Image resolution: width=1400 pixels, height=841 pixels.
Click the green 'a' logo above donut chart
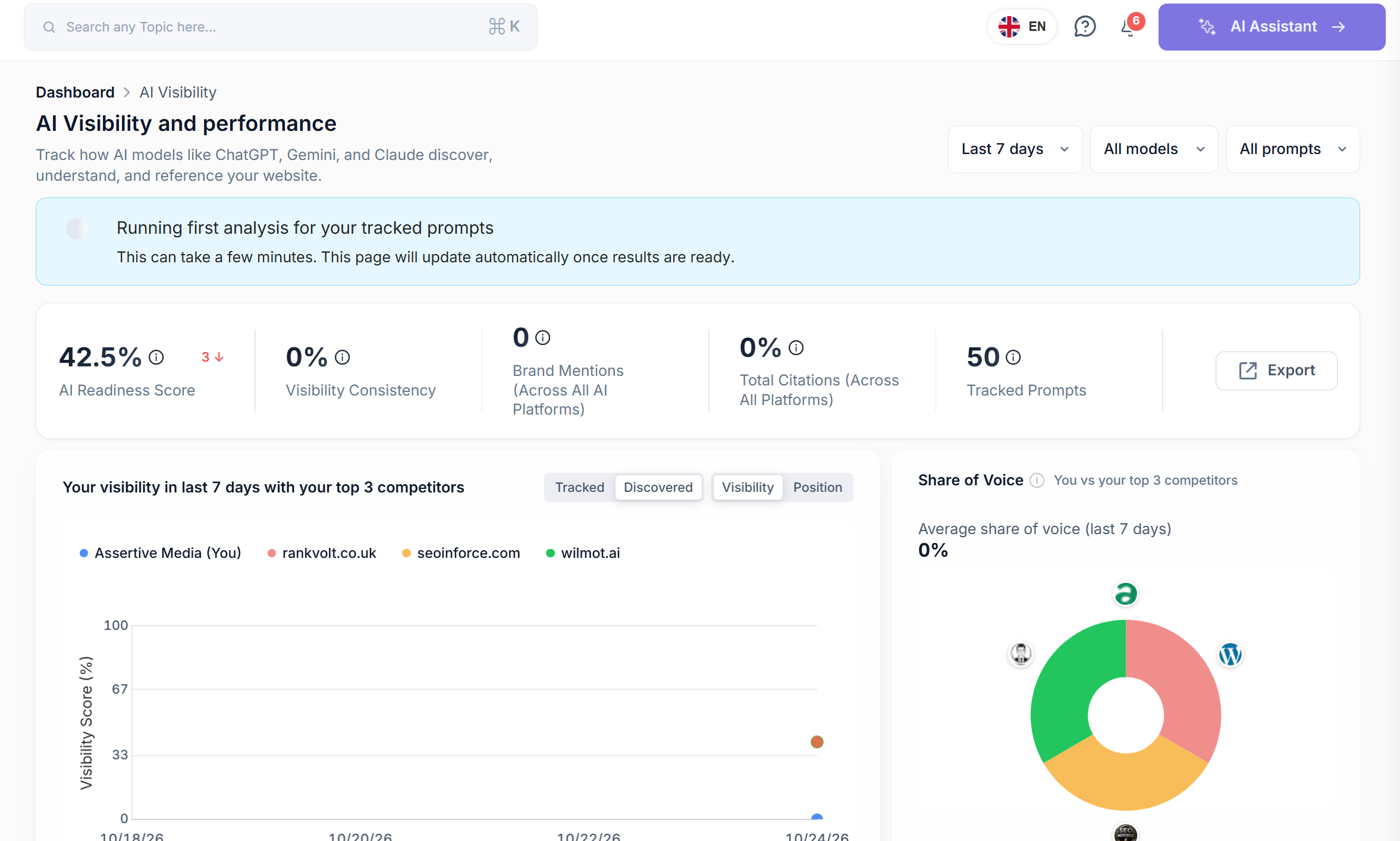pyautogui.click(x=1125, y=594)
